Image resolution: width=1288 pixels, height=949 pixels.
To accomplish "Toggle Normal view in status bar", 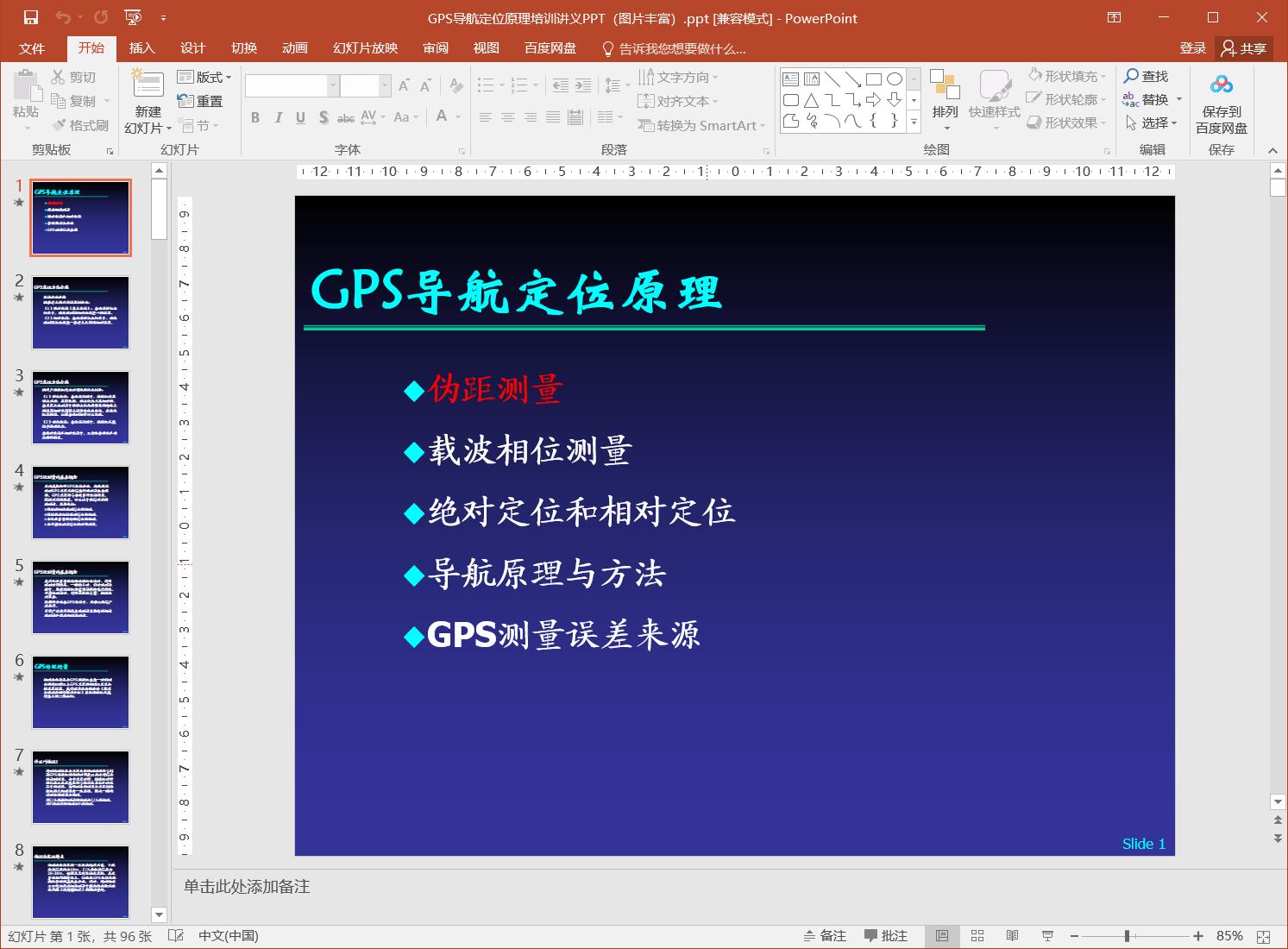I will click(x=942, y=936).
